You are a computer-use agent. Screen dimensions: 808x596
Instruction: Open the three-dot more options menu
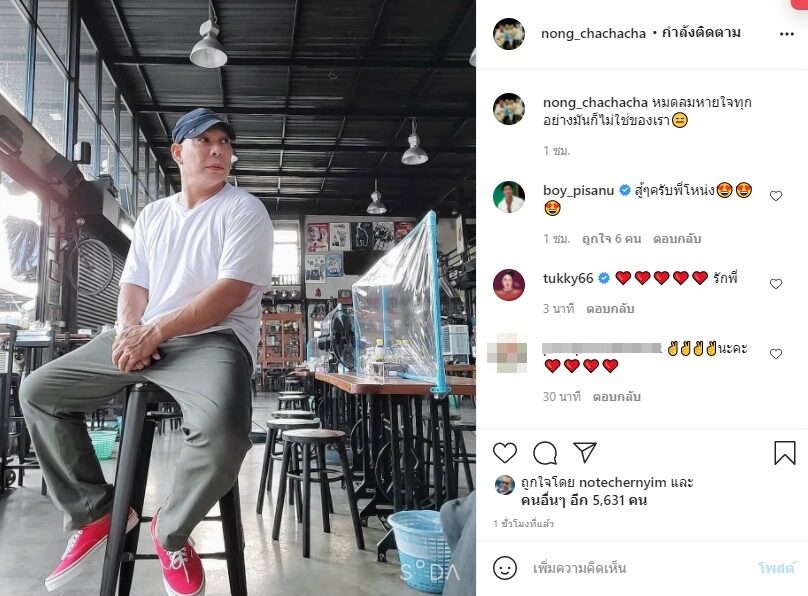pyautogui.click(x=787, y=34)
